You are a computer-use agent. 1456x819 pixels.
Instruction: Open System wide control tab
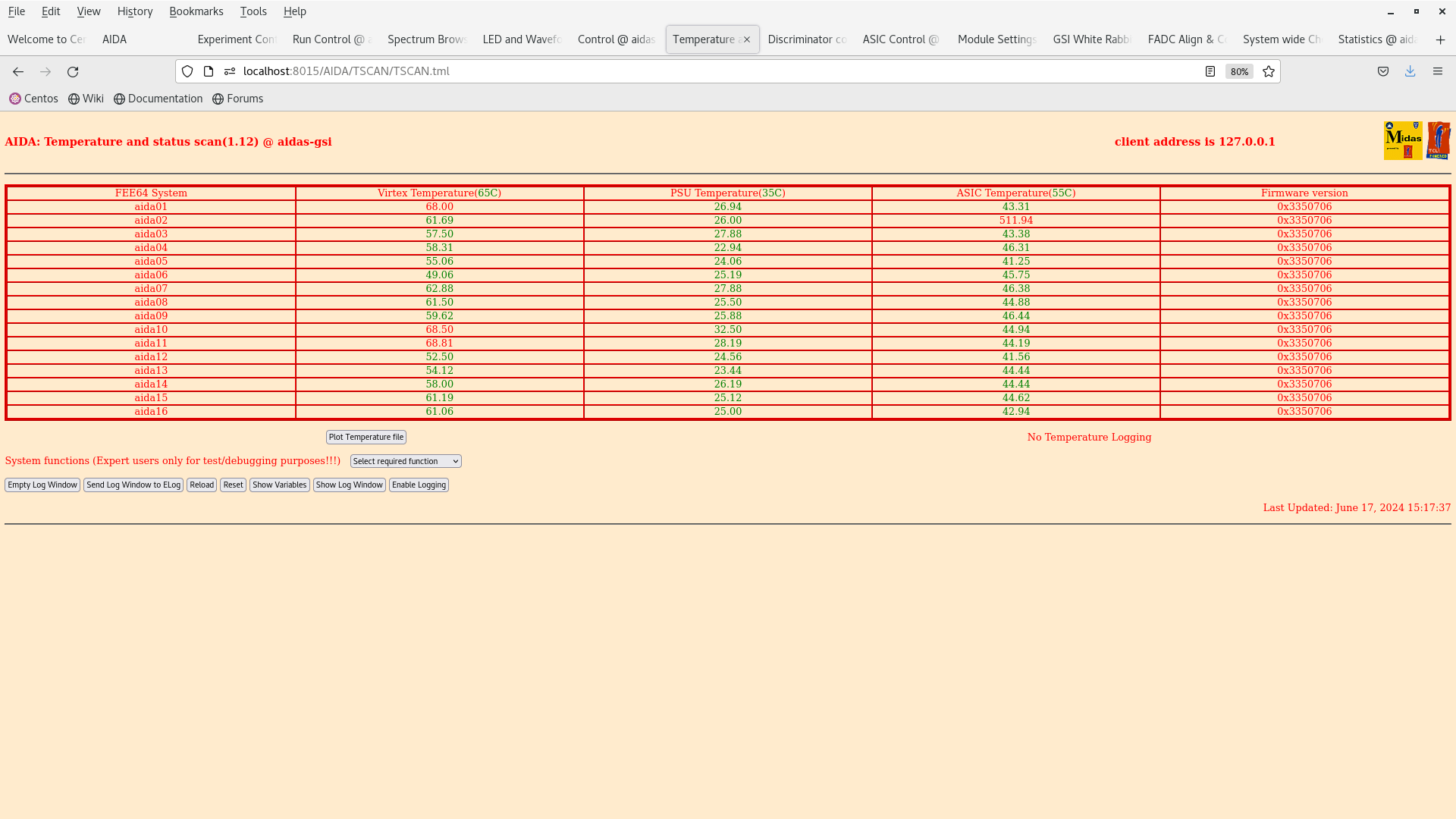coord(1281,39)
